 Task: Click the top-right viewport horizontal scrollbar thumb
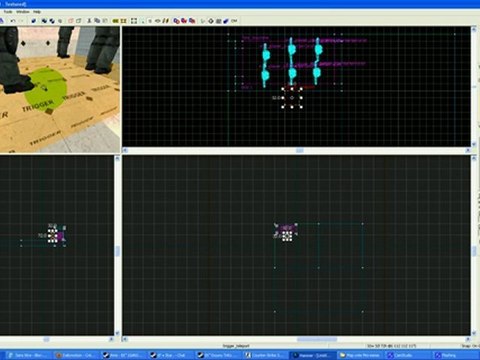coord(300,151)
